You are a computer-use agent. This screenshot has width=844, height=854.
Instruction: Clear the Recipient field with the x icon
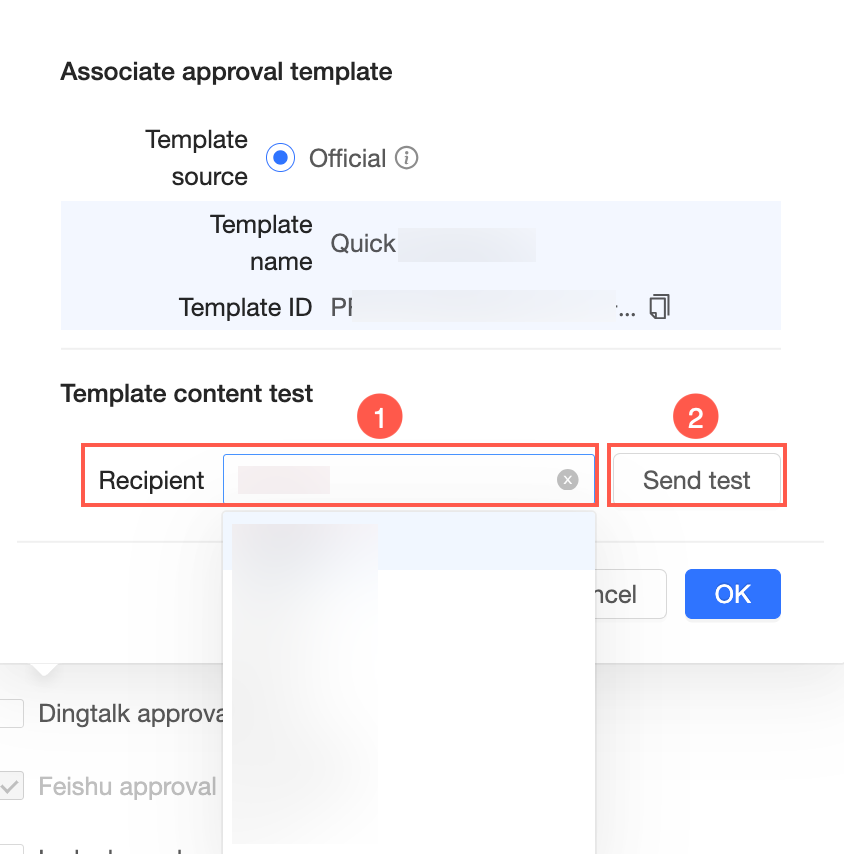pyautogui.click(x=568, y=480)
